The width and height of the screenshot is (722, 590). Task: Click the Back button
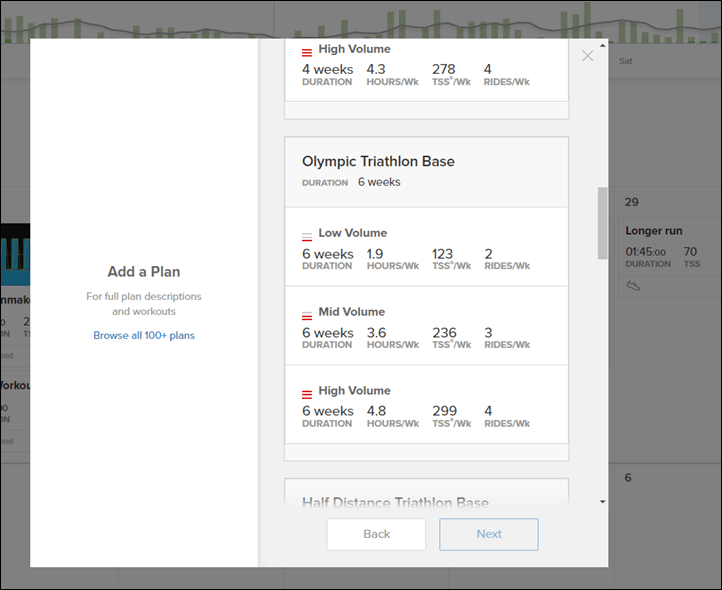[x=376, y=534]
